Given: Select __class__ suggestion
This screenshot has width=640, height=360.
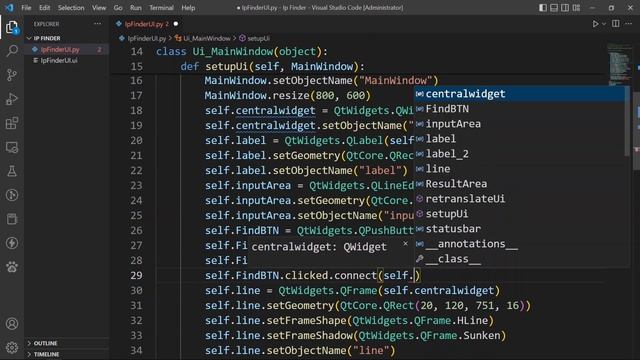Looking at the screenshot, I should (520, 259).
